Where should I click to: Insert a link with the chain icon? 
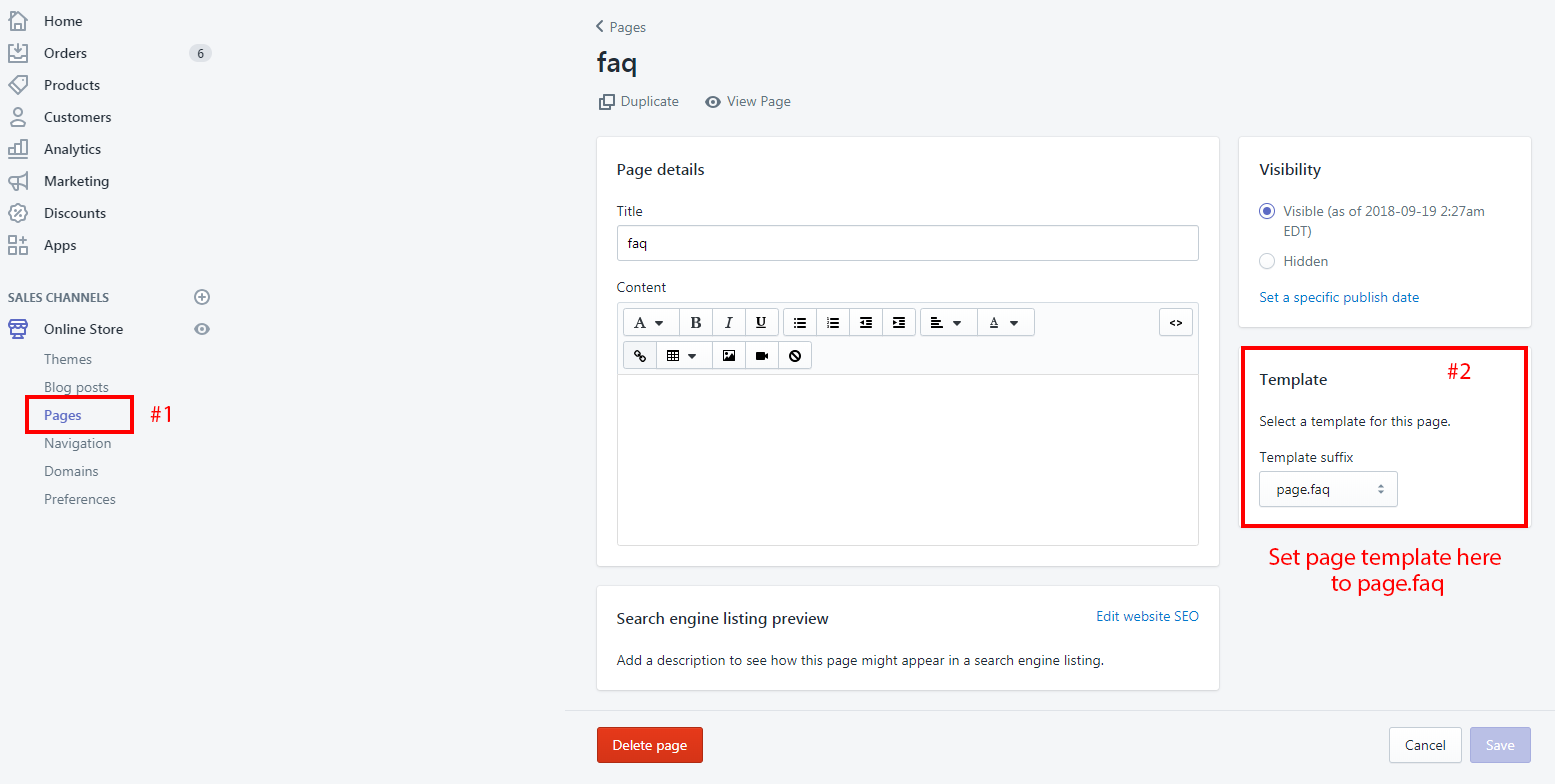(x=640, y=355)
